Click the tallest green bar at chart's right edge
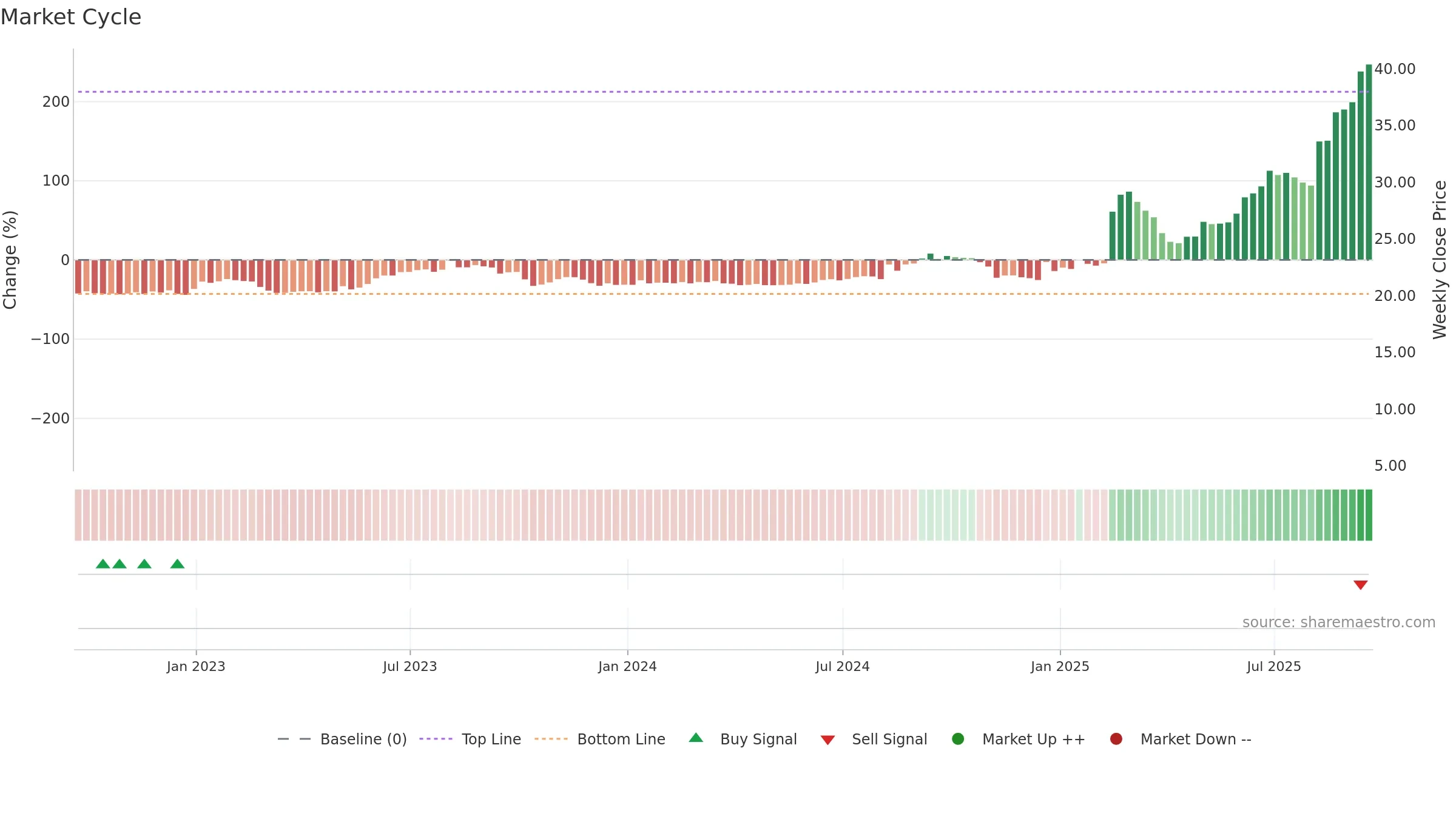The image size is (1456, 819). pyautogui.click(x=1369, y=162)
